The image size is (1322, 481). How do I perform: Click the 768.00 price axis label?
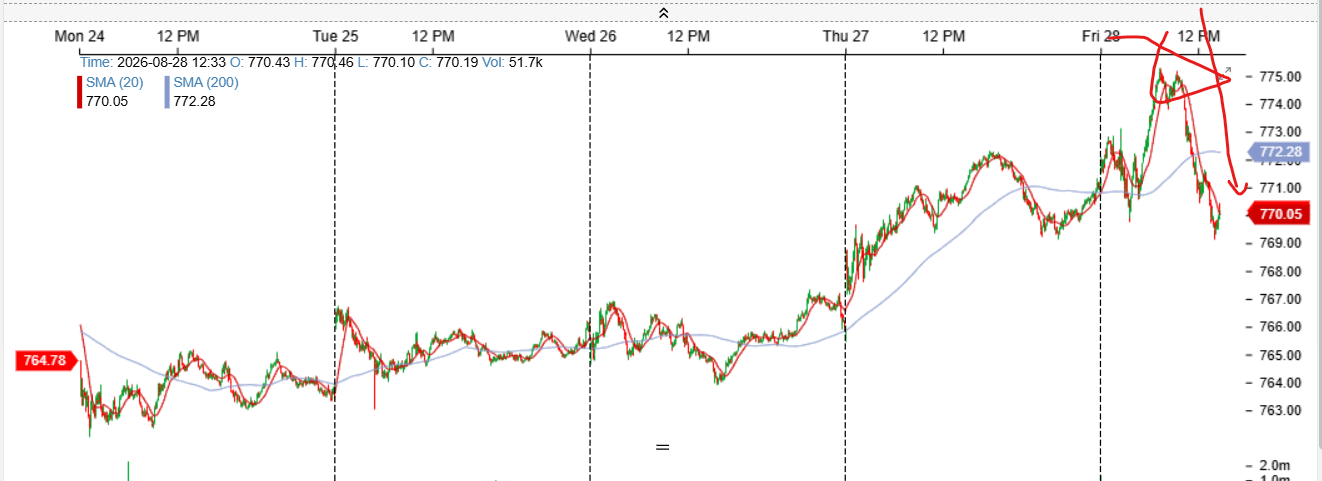pyautogui.click(x=1280, y=271)
